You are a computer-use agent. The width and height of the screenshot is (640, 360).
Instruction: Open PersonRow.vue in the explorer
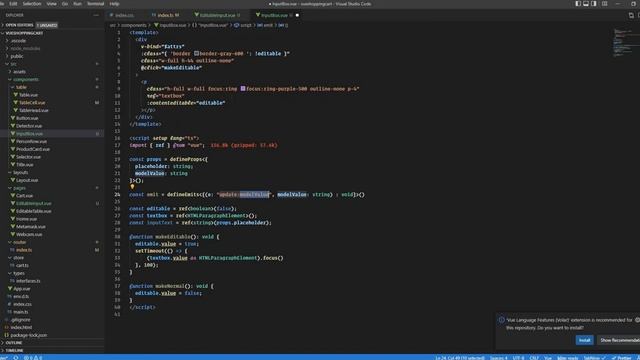[31, 142]
